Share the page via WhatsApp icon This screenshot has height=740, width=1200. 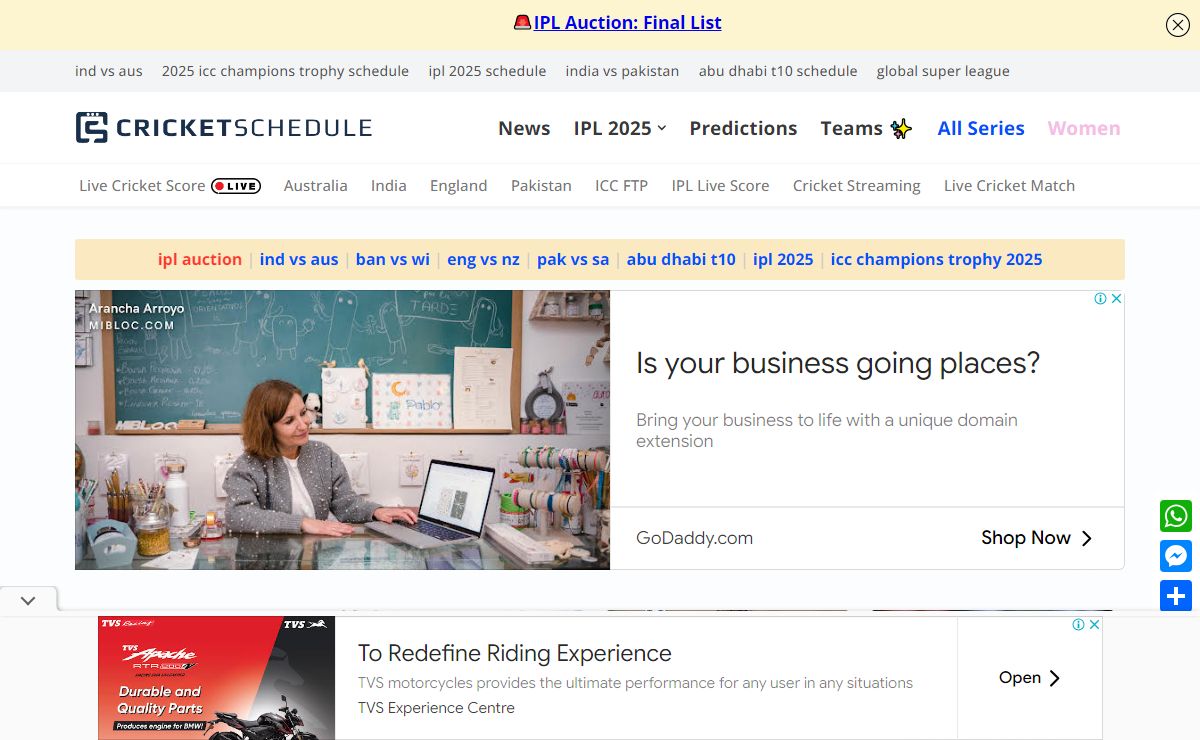[x=1176, y=516]
